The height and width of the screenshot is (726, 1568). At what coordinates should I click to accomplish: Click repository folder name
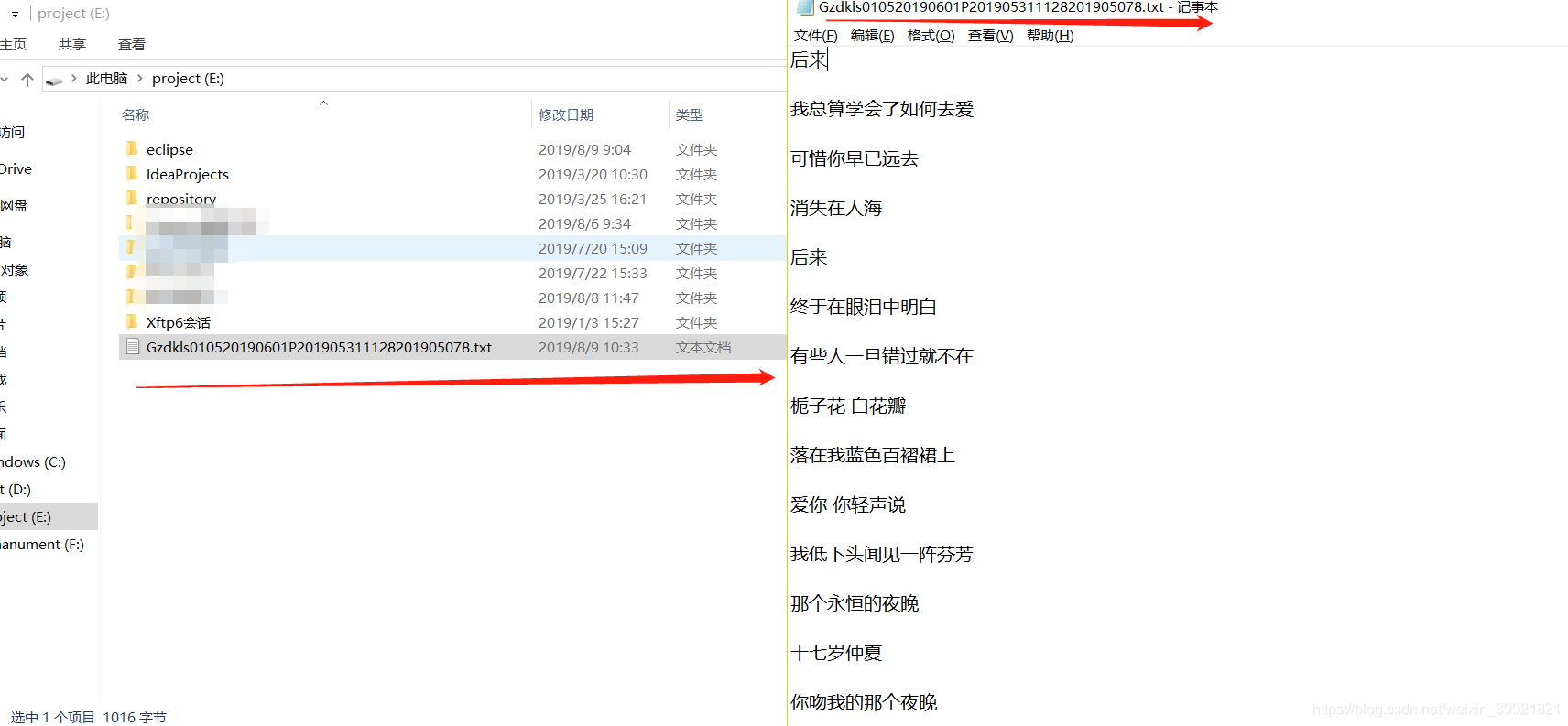181,199
